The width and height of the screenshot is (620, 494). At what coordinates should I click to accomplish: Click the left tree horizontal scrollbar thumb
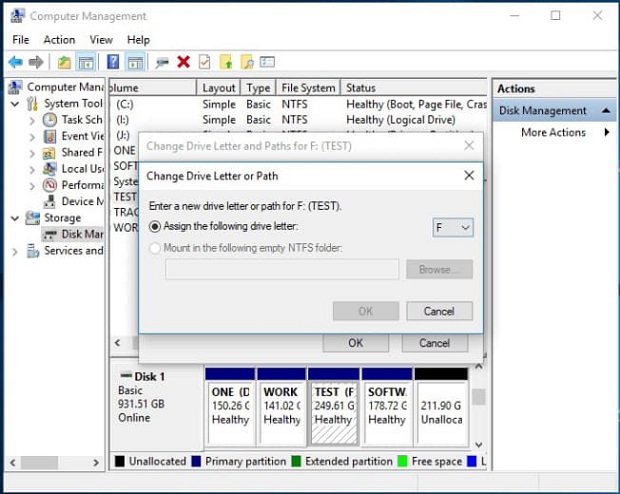tap(40, 462)
